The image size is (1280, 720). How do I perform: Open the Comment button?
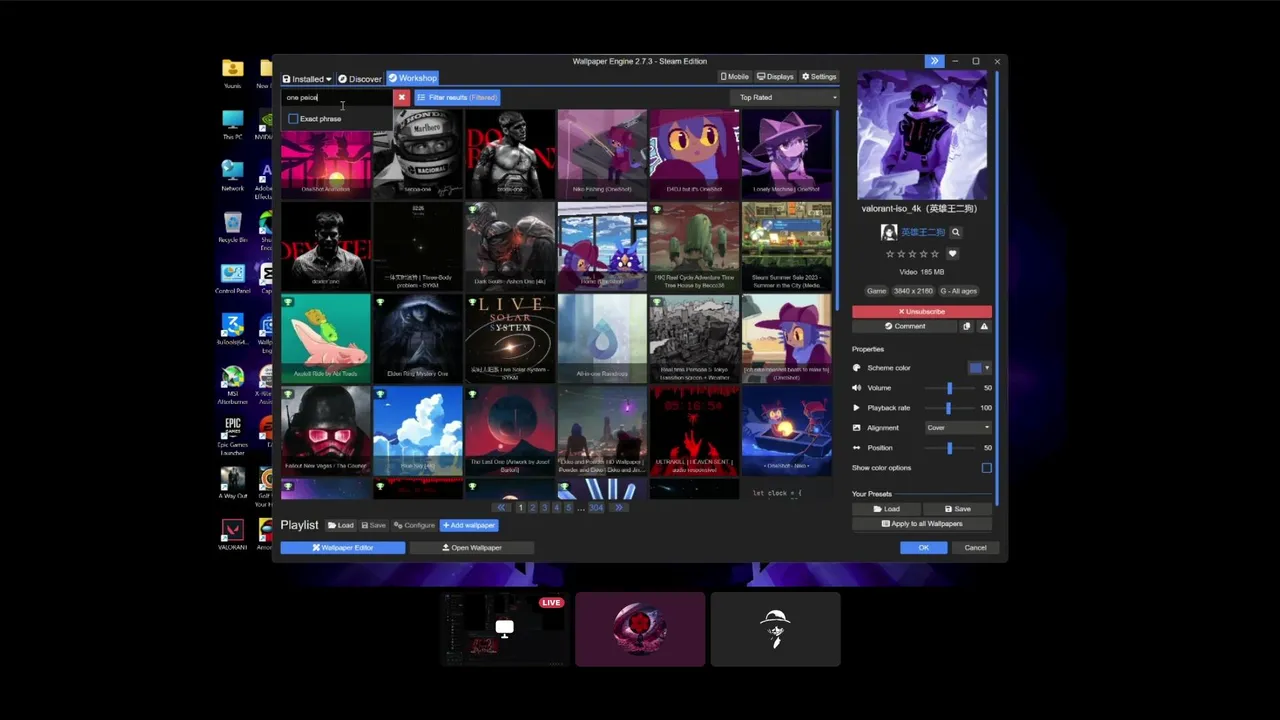pyautogui.click(x=905, y=326)
